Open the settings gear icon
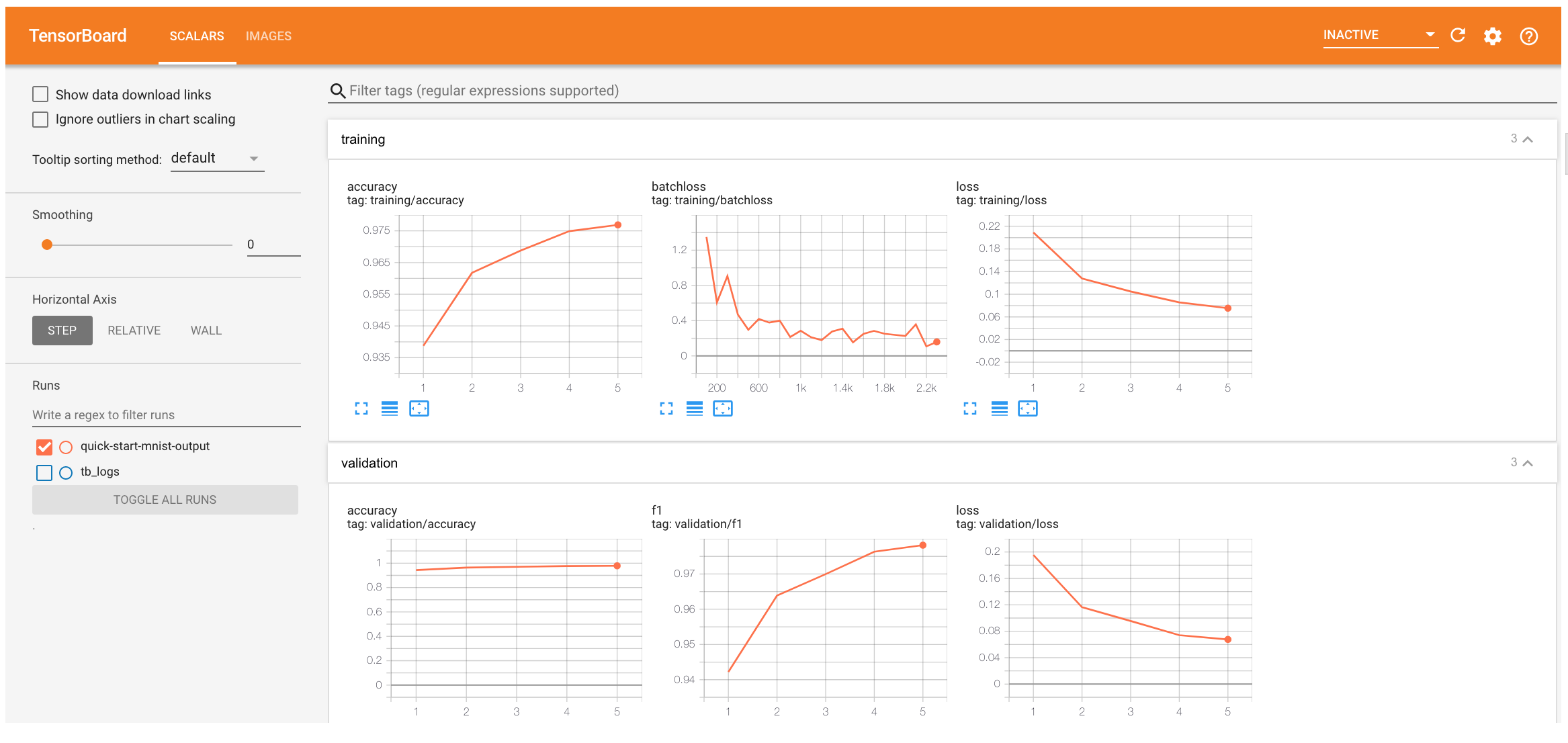The width and height of the screenshot is (1568, 743). click(x=1492, y=36)
